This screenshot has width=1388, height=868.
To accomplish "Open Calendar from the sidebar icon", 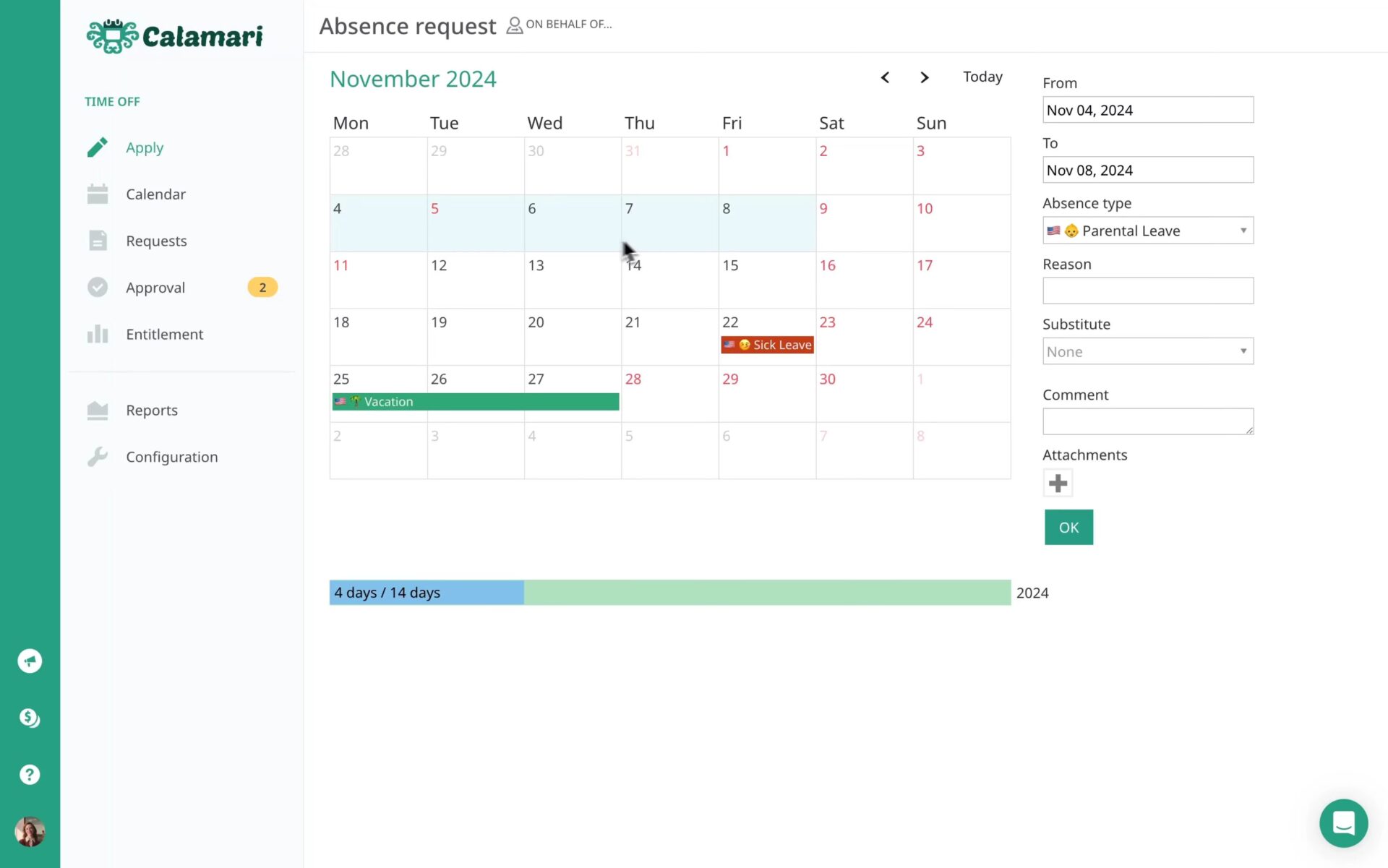I will click(98, 194).
